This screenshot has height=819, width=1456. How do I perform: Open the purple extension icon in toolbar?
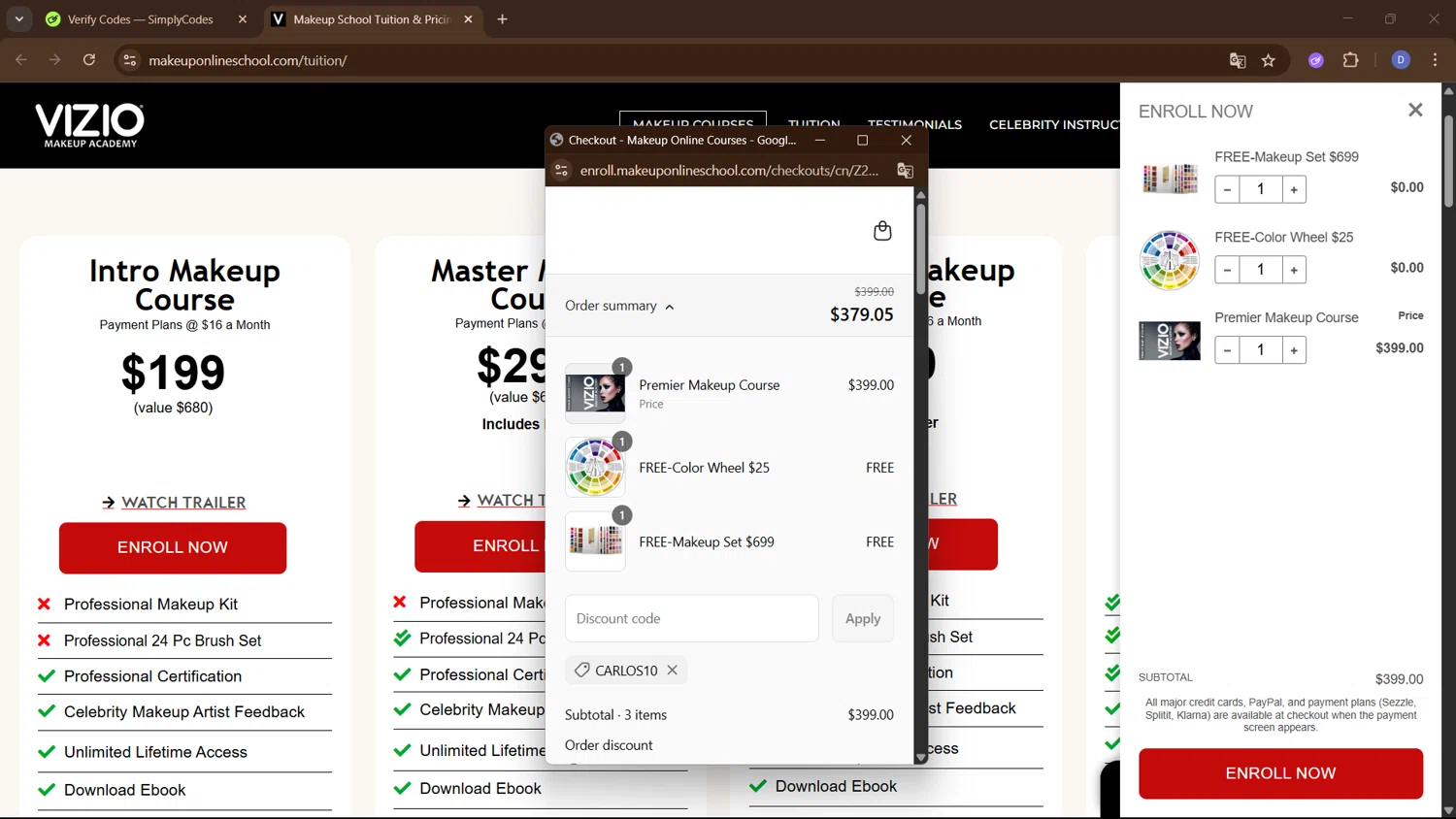(1316, 60)
